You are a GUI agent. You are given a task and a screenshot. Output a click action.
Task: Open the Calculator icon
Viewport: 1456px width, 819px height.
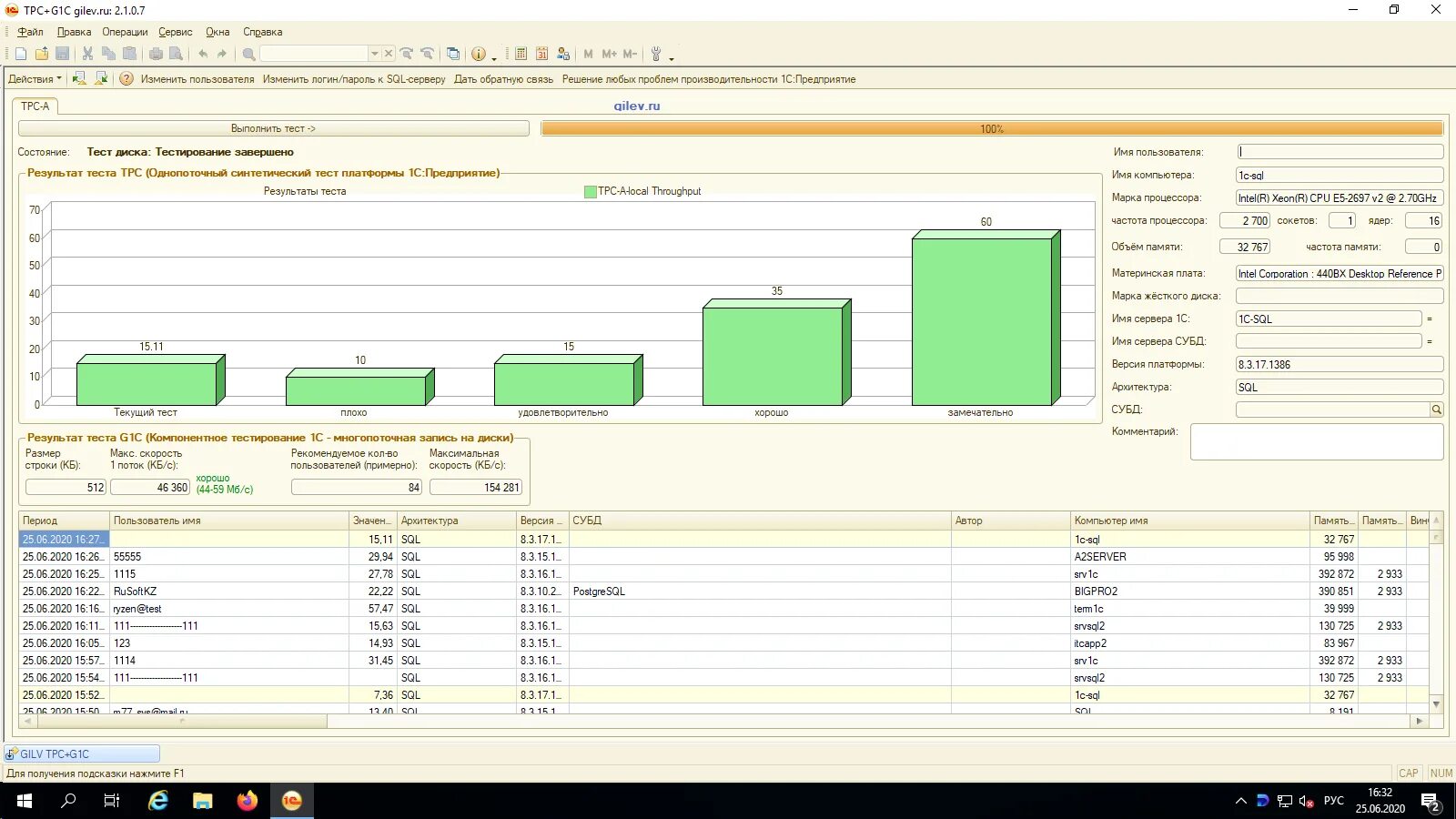coord(521,54)
